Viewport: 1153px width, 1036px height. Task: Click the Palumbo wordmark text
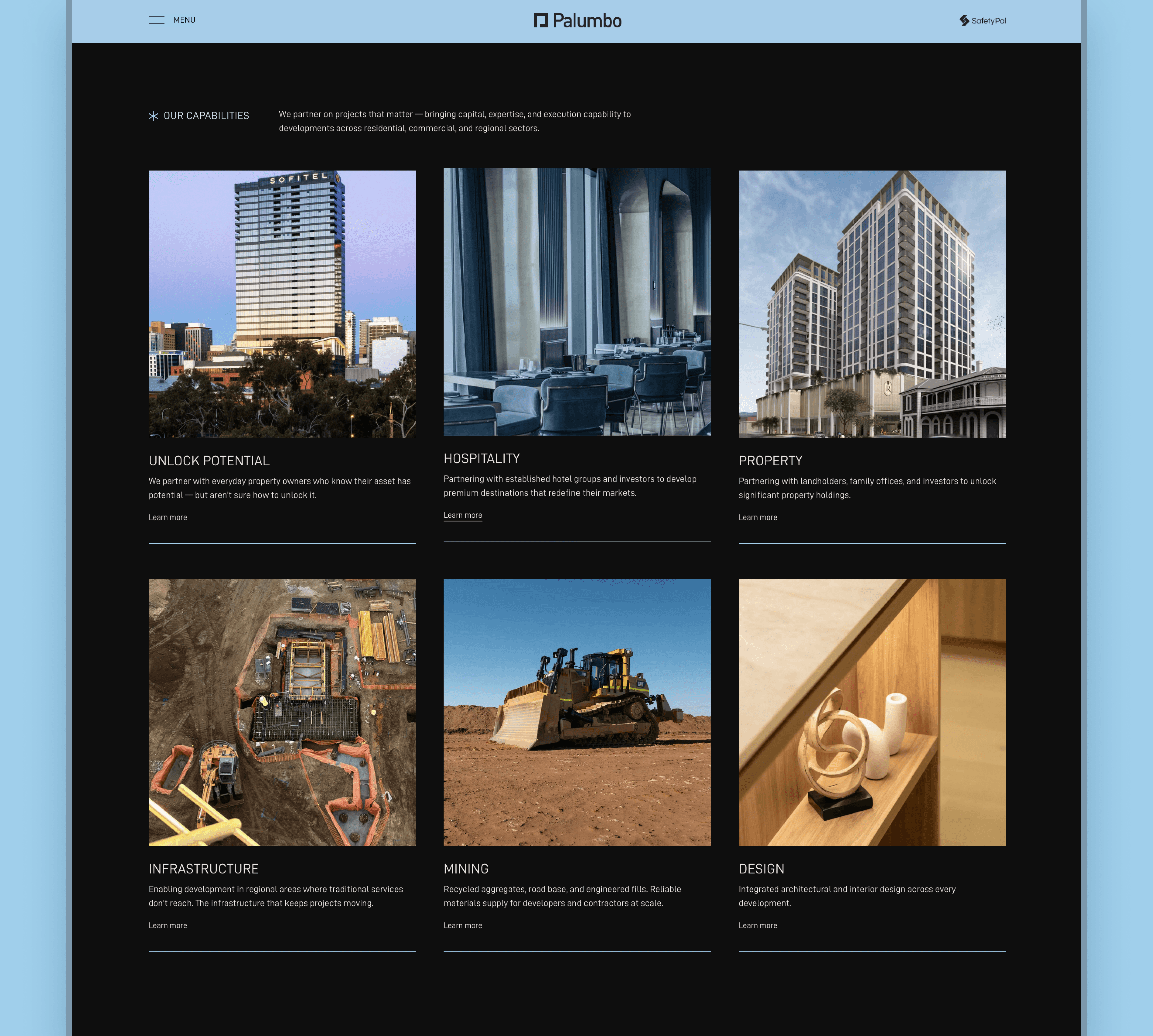[587, 21]
